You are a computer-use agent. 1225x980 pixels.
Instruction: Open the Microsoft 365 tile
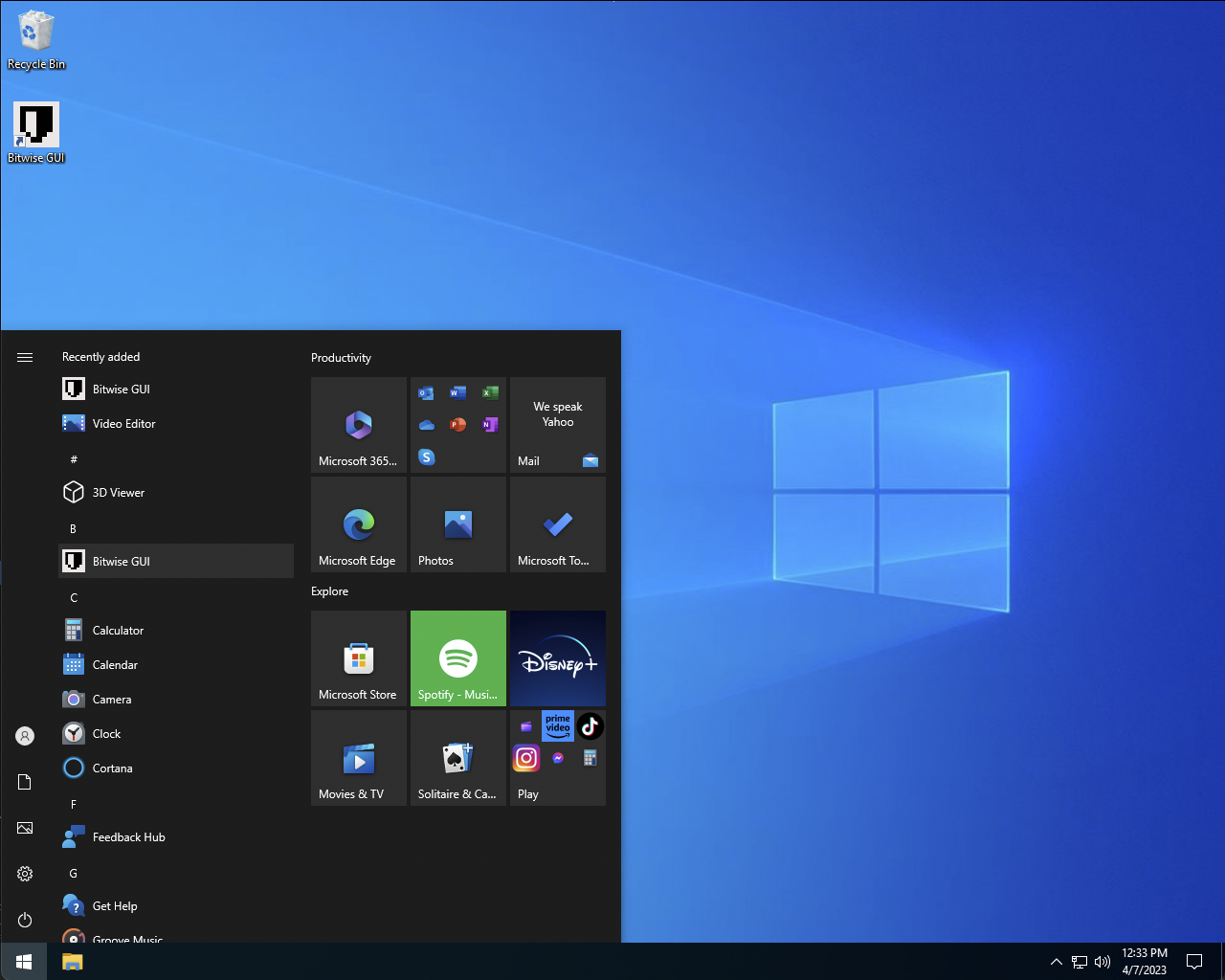(x=359, y=425)
